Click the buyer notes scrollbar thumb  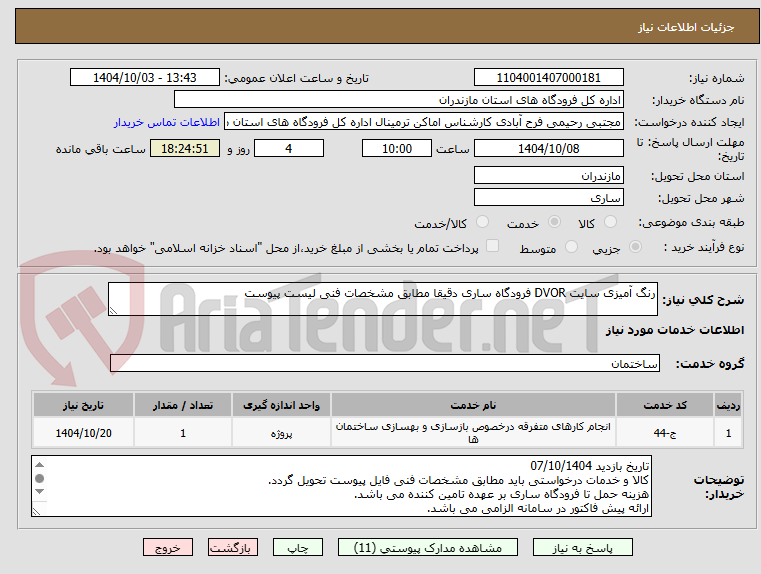click(x=40, y=478)
